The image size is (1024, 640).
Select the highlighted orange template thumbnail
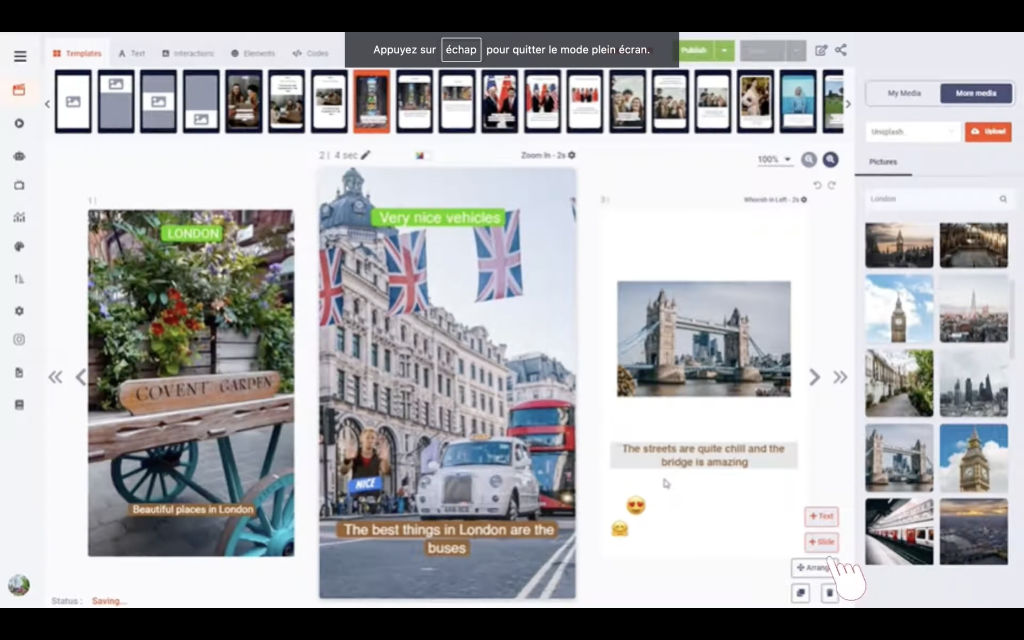pyautogui.click(x=372, y=102)
